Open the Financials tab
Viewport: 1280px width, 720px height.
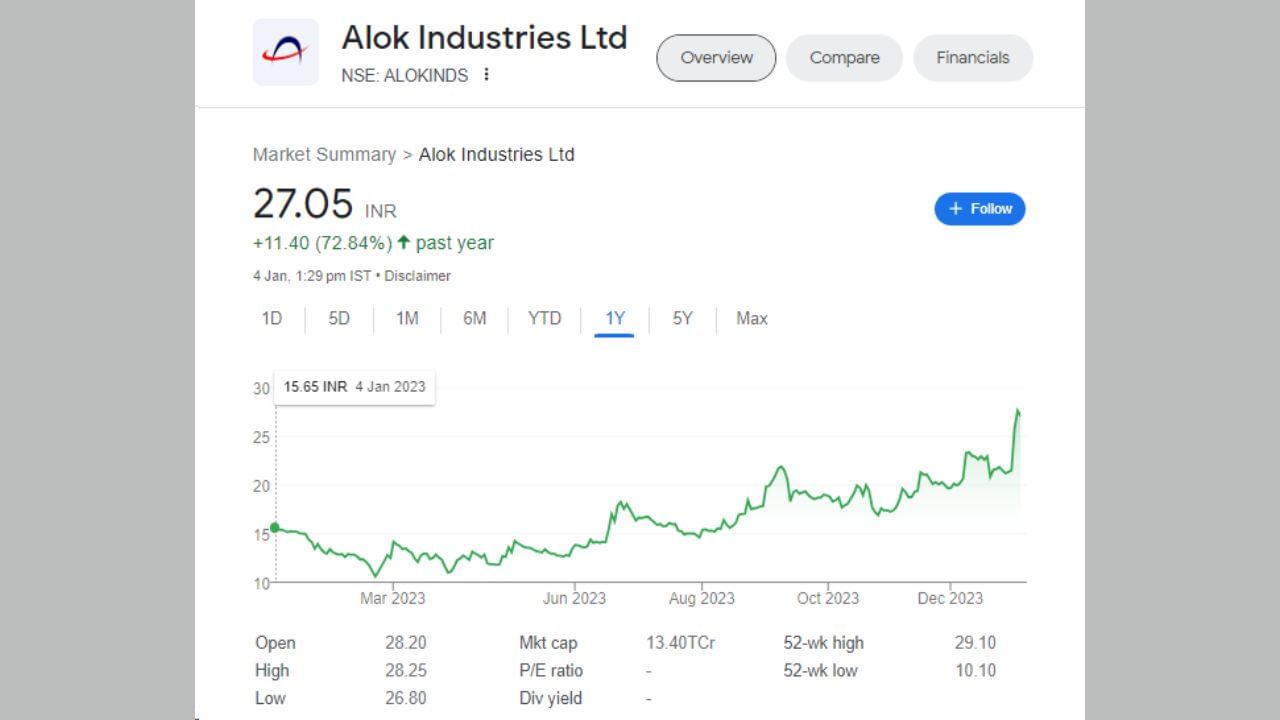pos(972,58)
